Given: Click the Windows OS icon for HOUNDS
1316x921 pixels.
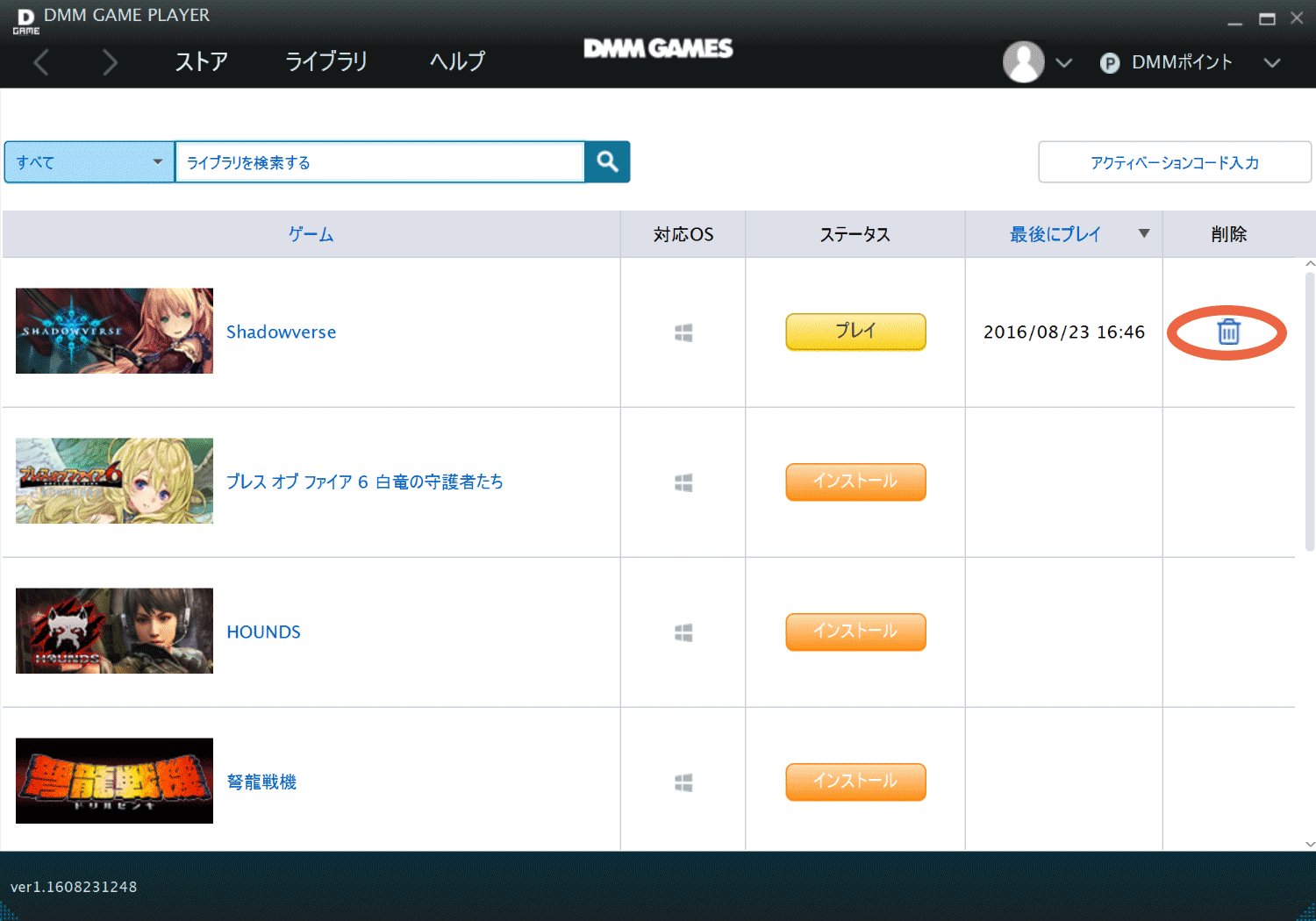Looking at the screenshot, I should pos(683,632).
